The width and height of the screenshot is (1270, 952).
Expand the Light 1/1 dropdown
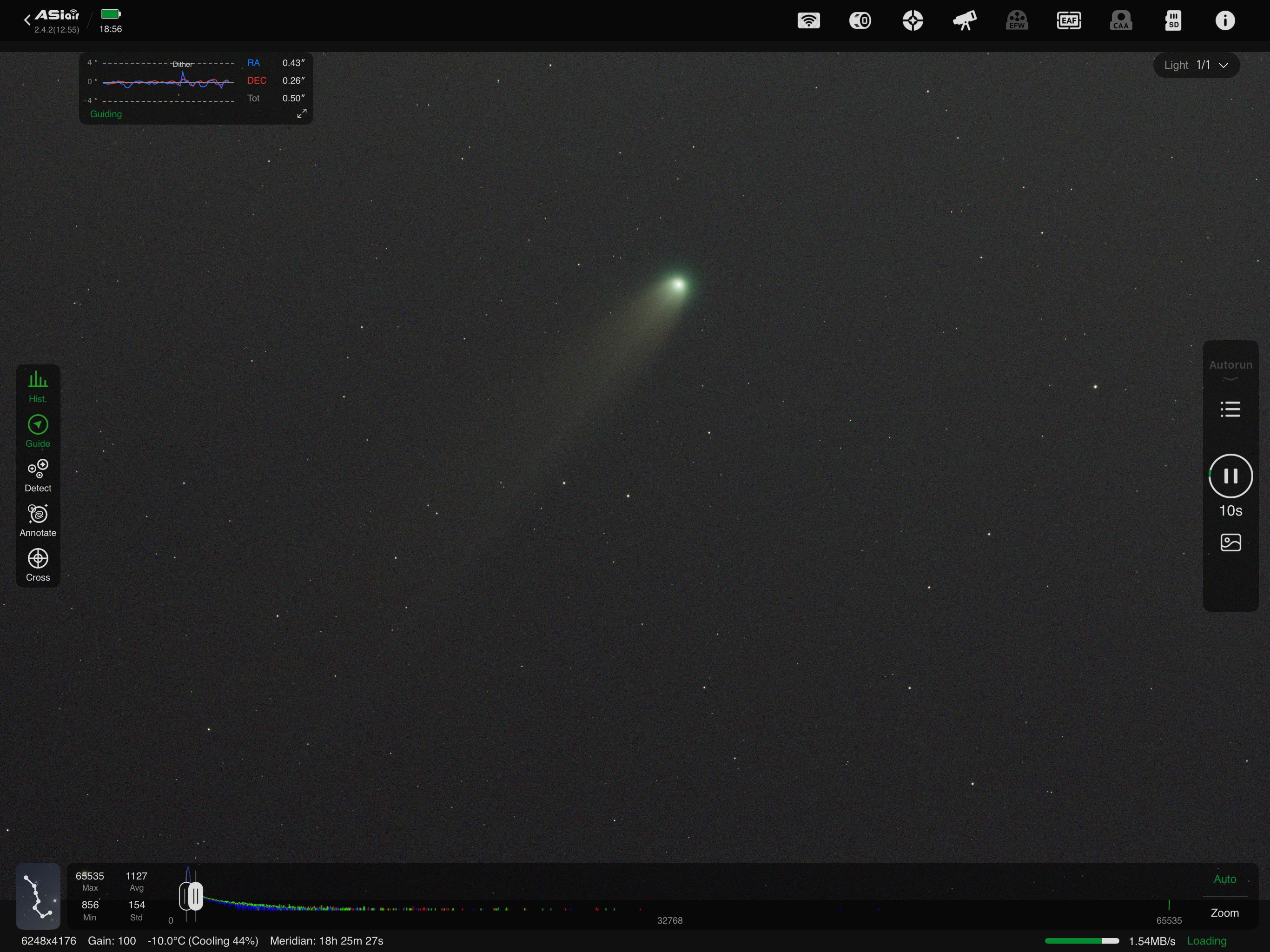(x=1196, y=66)
